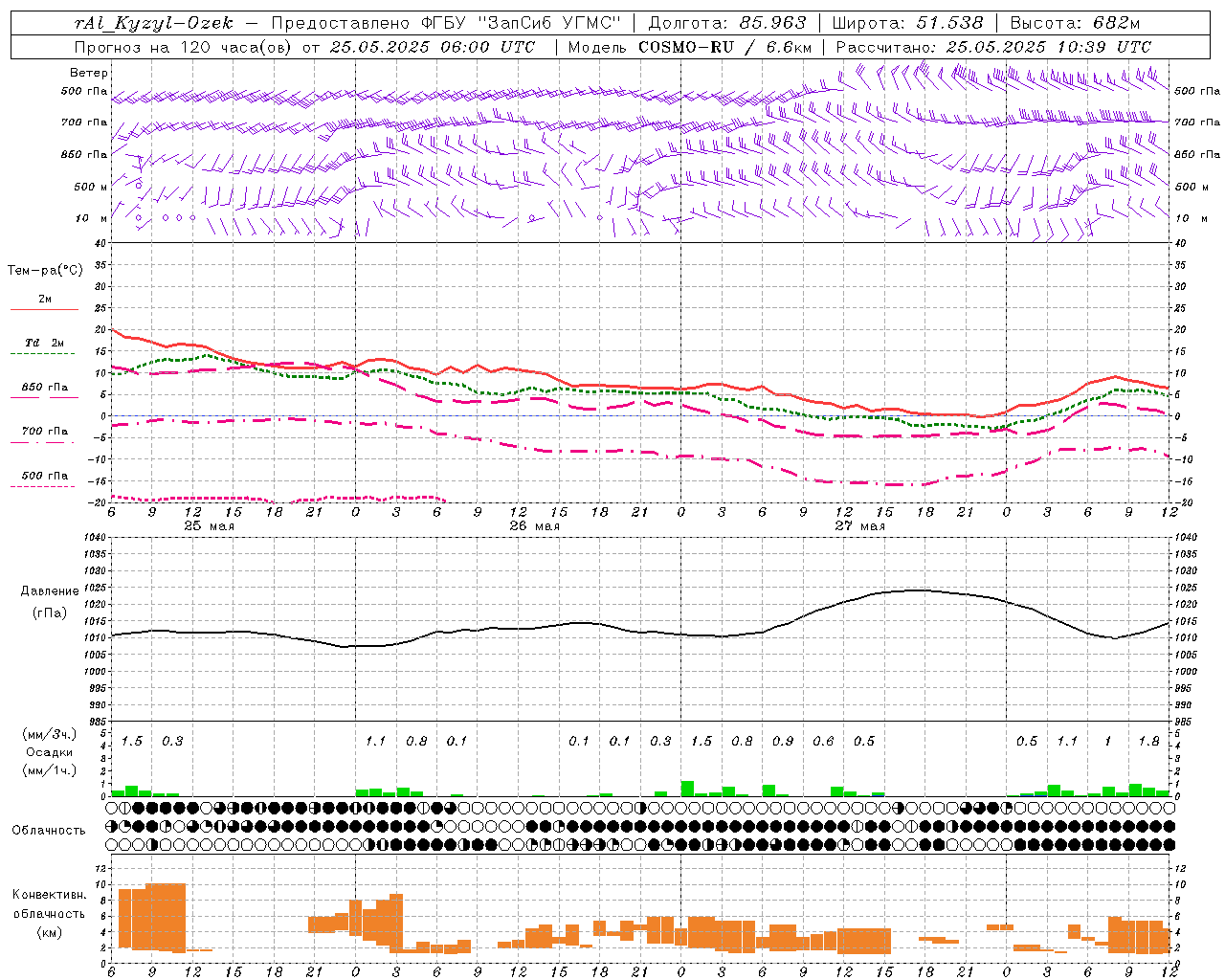Click the Ветер wind panel label
This screenshot has height=980, width=1225.
click(x=88, y=73)
